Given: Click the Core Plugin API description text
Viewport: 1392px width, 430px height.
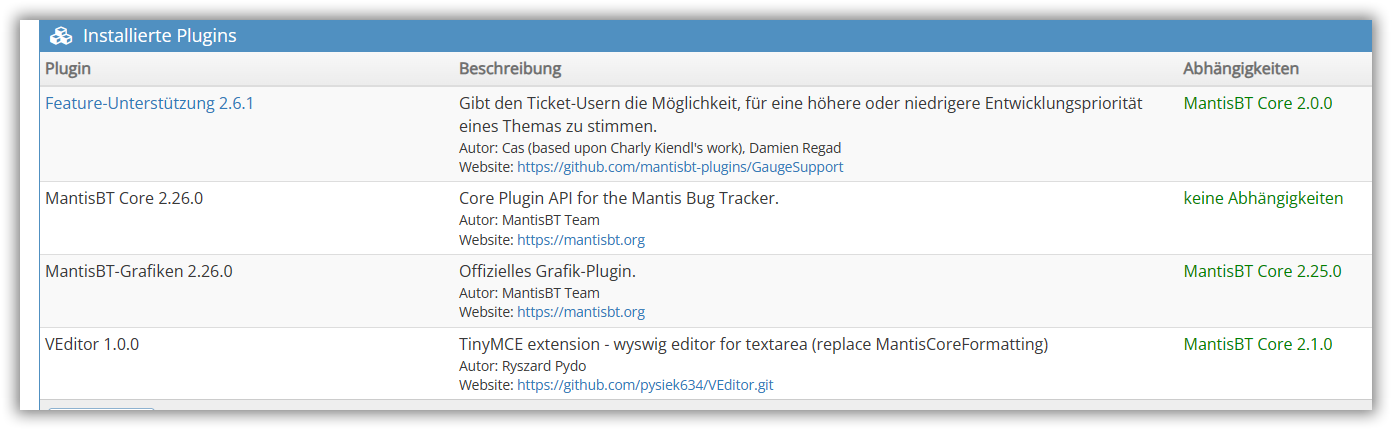Looking at the screenshot, I should pos(618,198).
